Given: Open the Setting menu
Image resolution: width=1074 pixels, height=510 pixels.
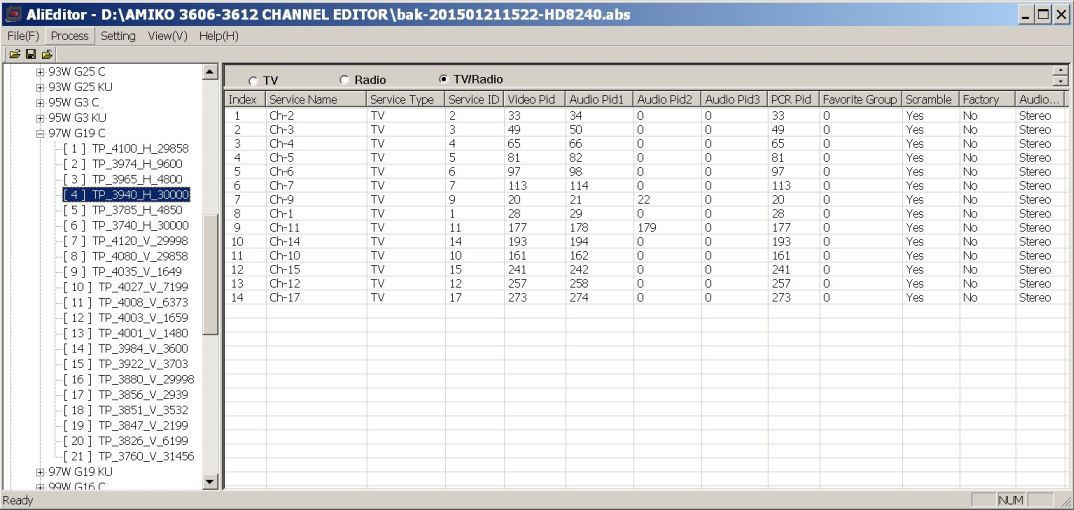Looking at the screenshot, I should pyautogui.click(x=118, y=36).
